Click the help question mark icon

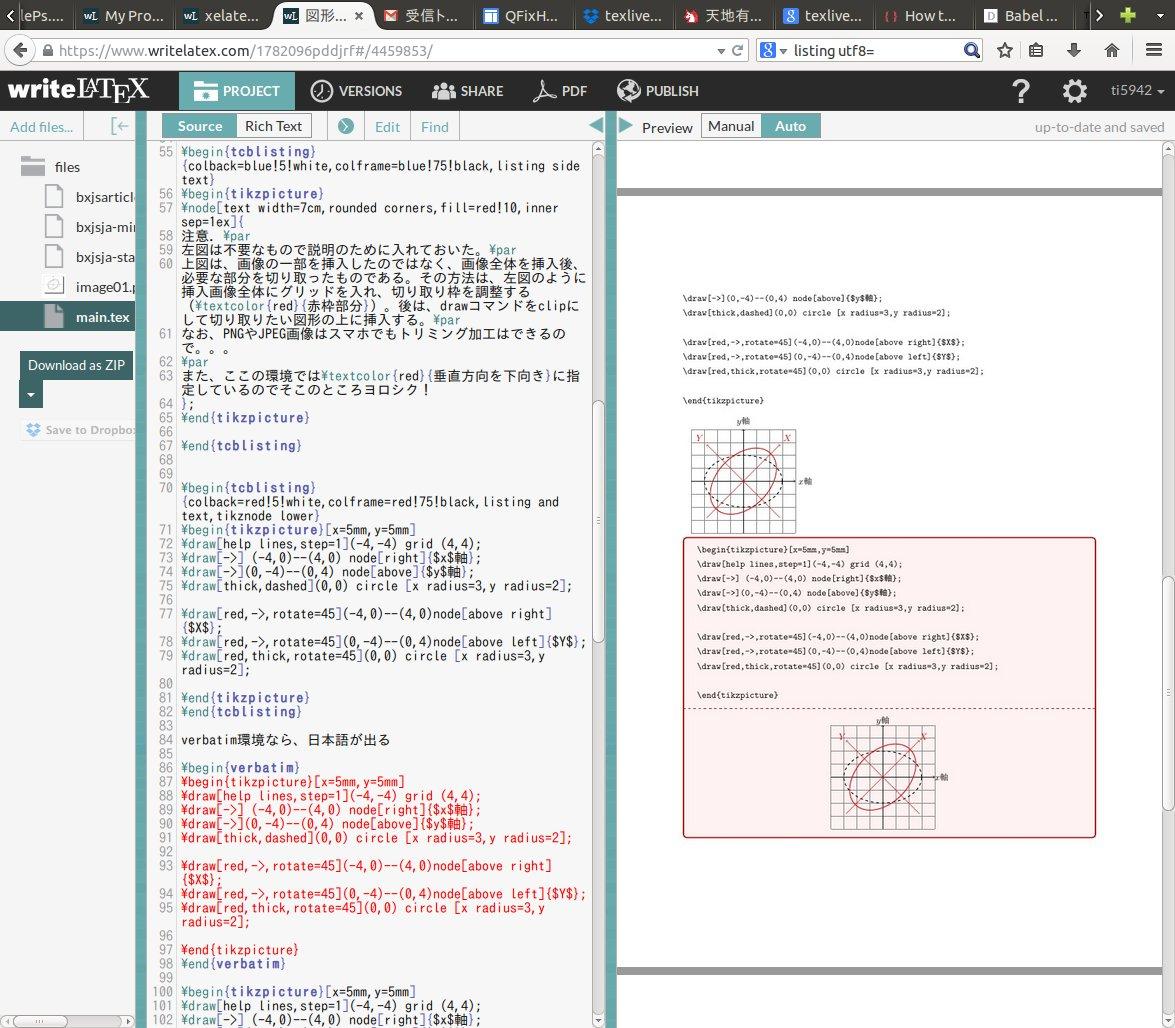coord(1021,91)
